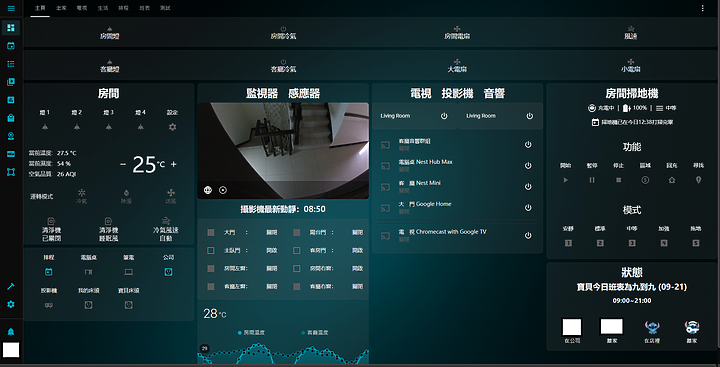
Task: Toggle power for Chromecast with Google TV
Action: click(x=528, y=236)
